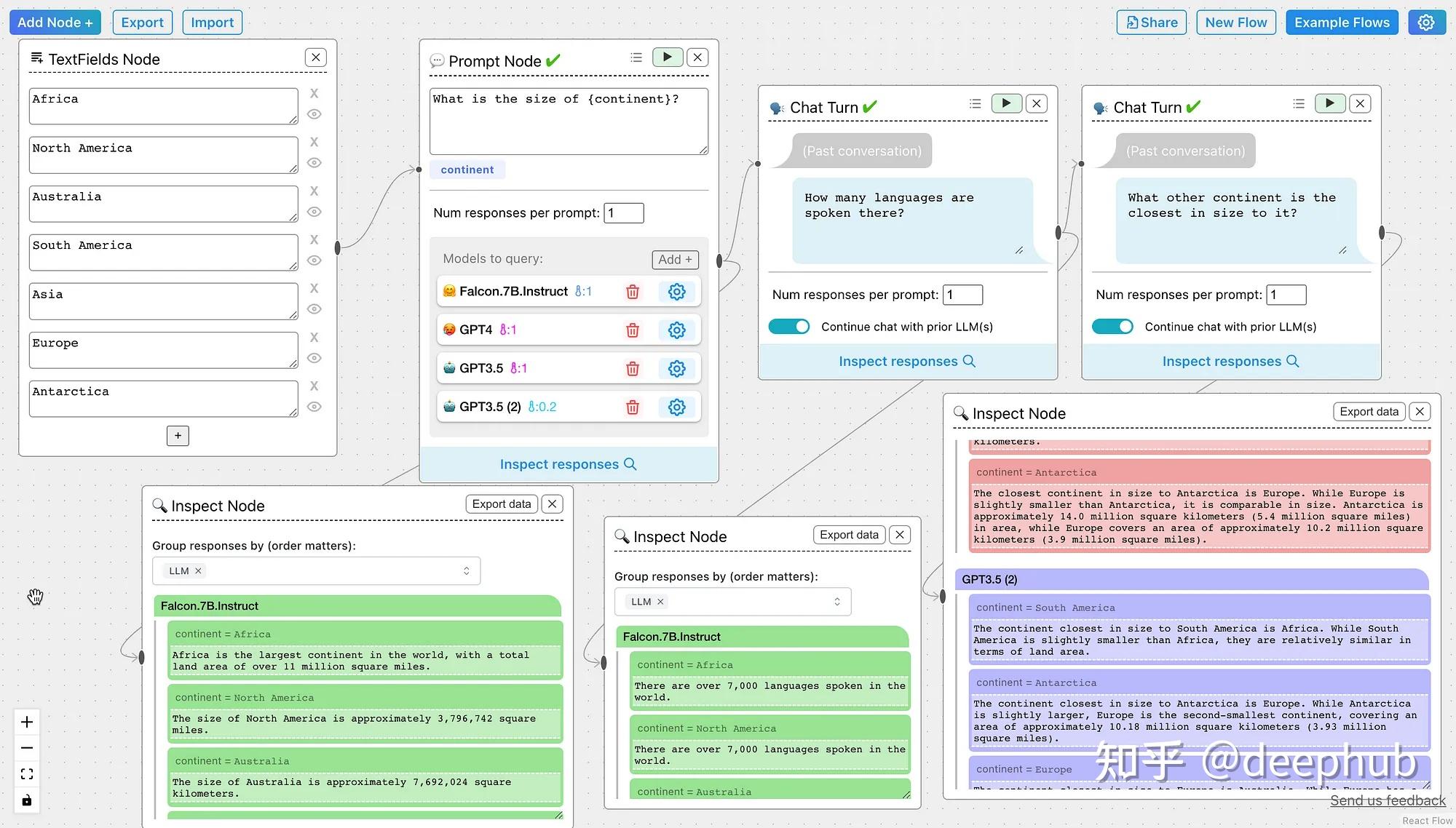This screenshot has width=1456, height=828.
Task: Expand group-by selector in middle Inspect Node
Action: pyautogui.click(x=836, y=602)
